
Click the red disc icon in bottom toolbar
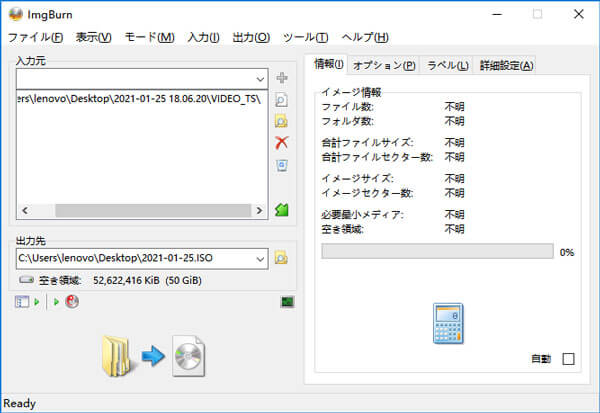tap(72, 302)
